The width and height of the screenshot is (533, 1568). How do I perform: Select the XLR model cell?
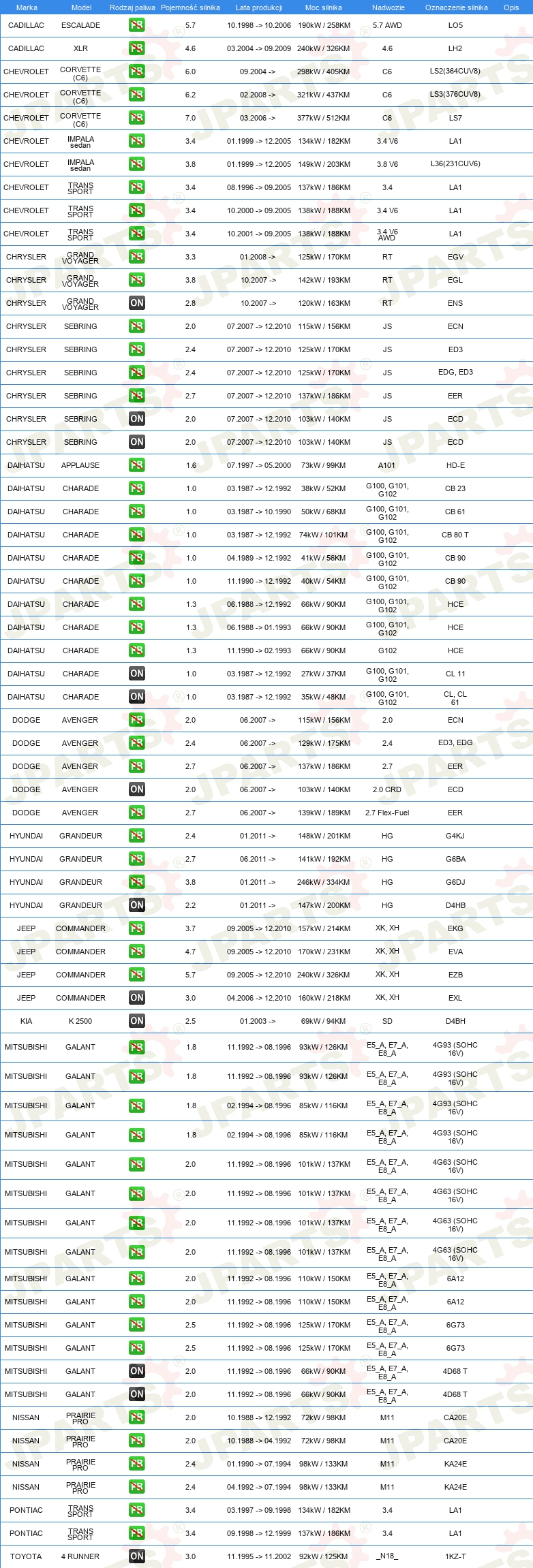pos(80,48)
